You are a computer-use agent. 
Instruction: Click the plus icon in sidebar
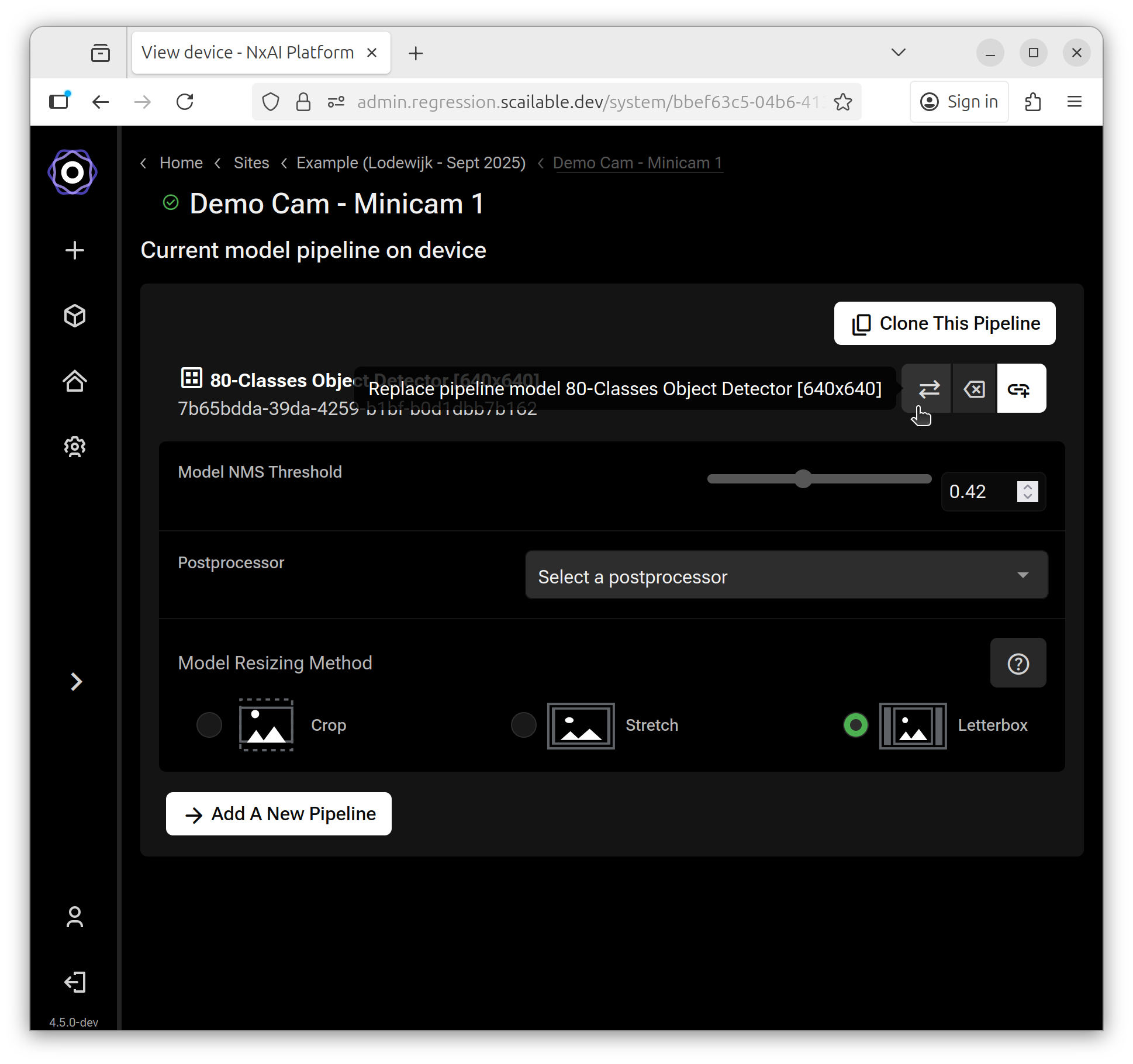click(75, 250)
